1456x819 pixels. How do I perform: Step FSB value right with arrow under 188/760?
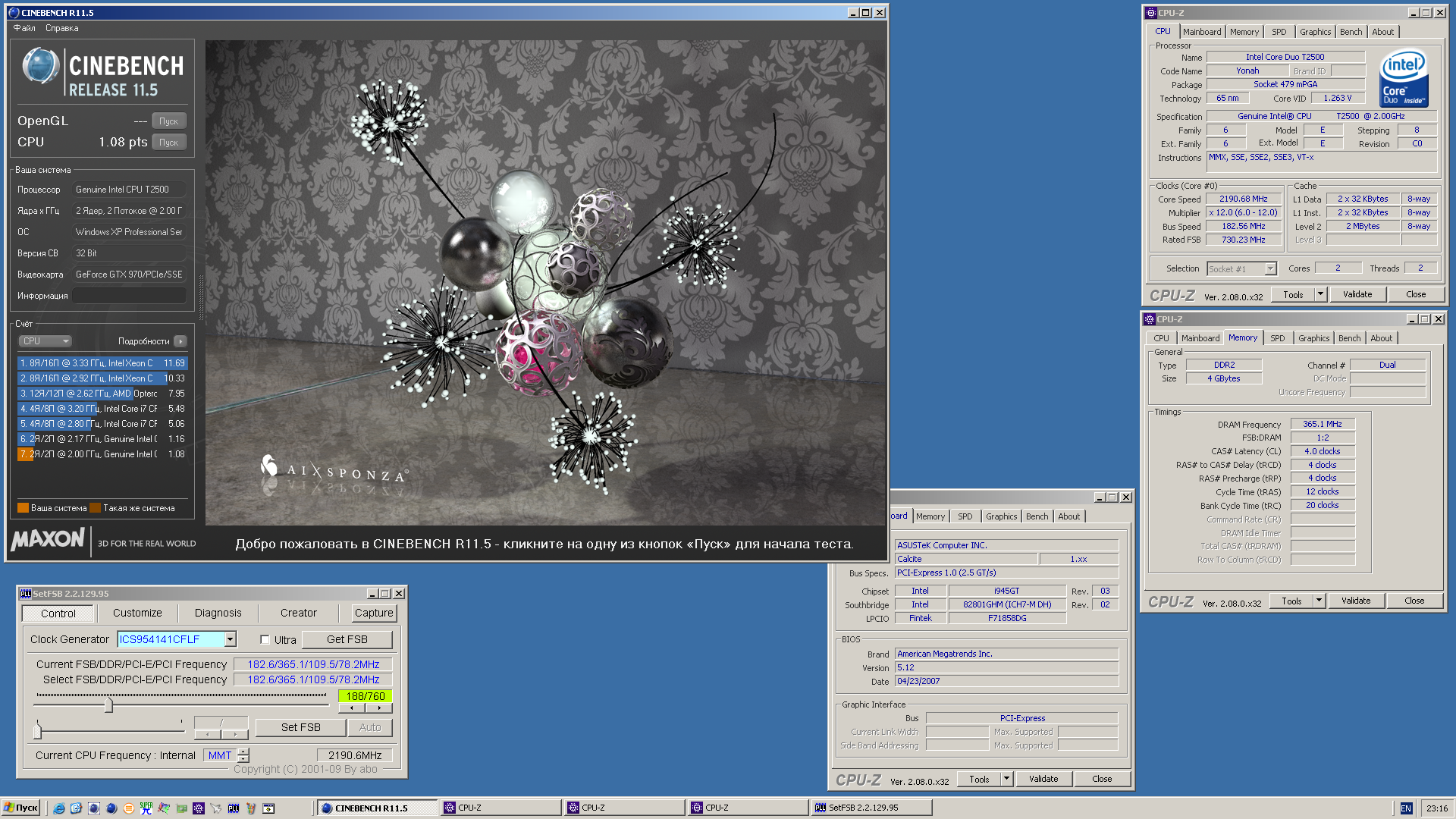[x=378, y=708]
